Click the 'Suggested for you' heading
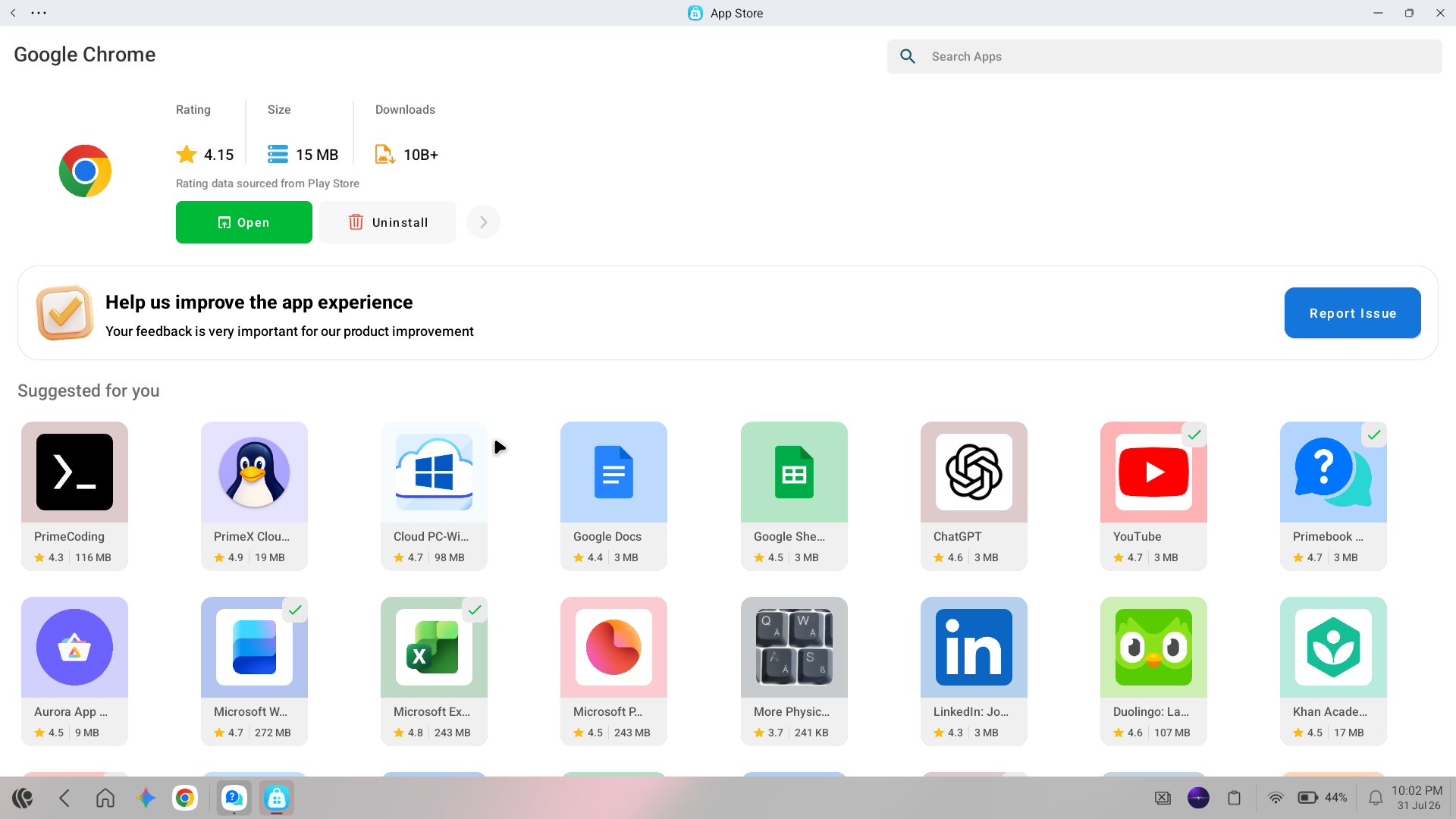Viewport: 1456px width, 819px height. point(89,391)
